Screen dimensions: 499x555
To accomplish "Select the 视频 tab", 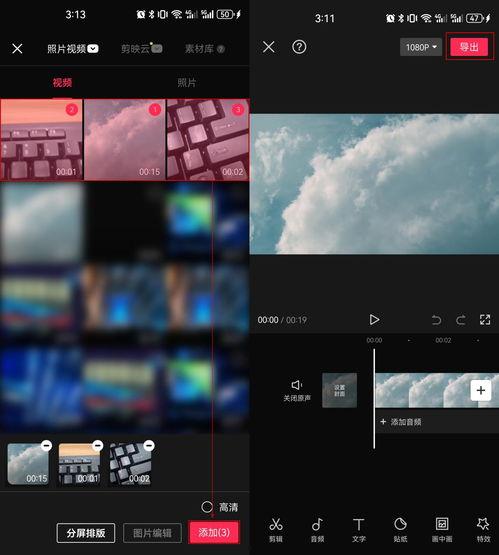I will click(62, 82).
